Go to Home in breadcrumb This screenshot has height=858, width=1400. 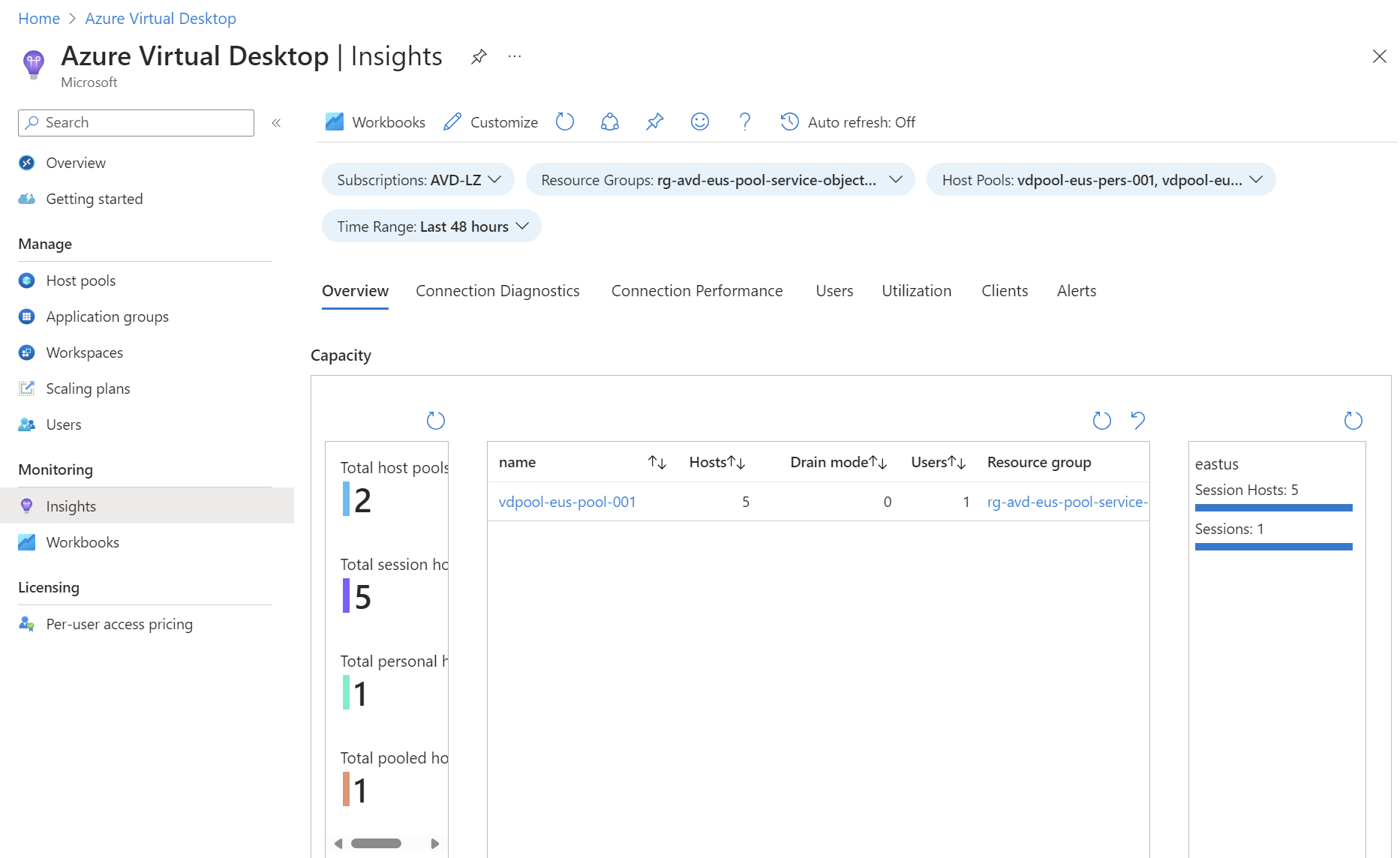[x=39, y=19]
